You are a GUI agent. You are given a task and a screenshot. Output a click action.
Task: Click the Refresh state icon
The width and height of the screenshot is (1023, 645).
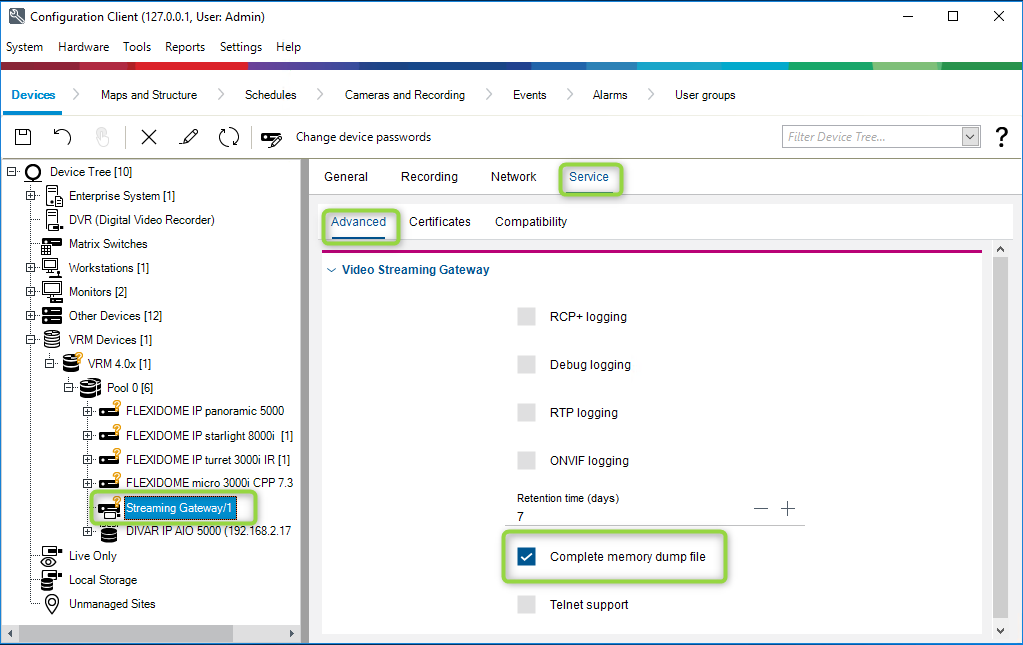click(x=229, y=137)
